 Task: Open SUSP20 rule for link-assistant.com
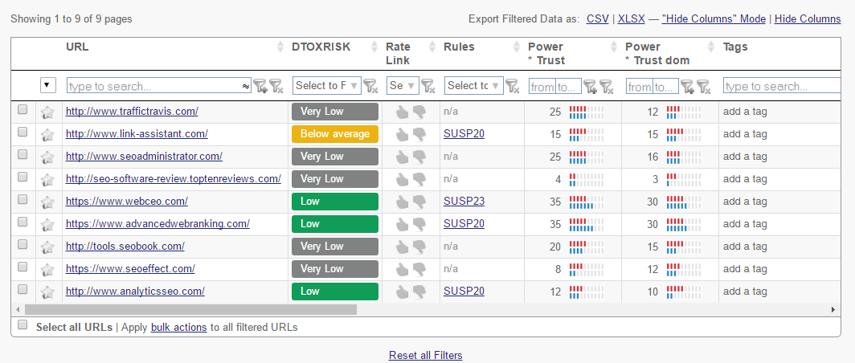click(464, 134)
